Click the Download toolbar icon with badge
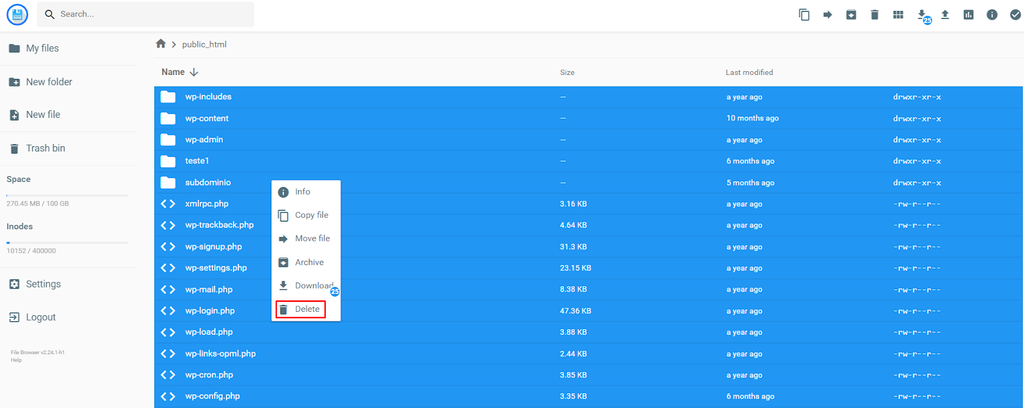1024x408 pixels. click(x=922, y=16)
